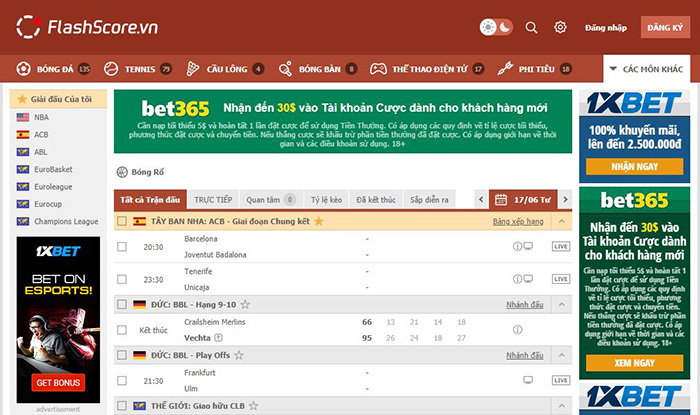Favorite Giao hữu CLB with star
Screen dimensions: 700x415
coord(254,406)
